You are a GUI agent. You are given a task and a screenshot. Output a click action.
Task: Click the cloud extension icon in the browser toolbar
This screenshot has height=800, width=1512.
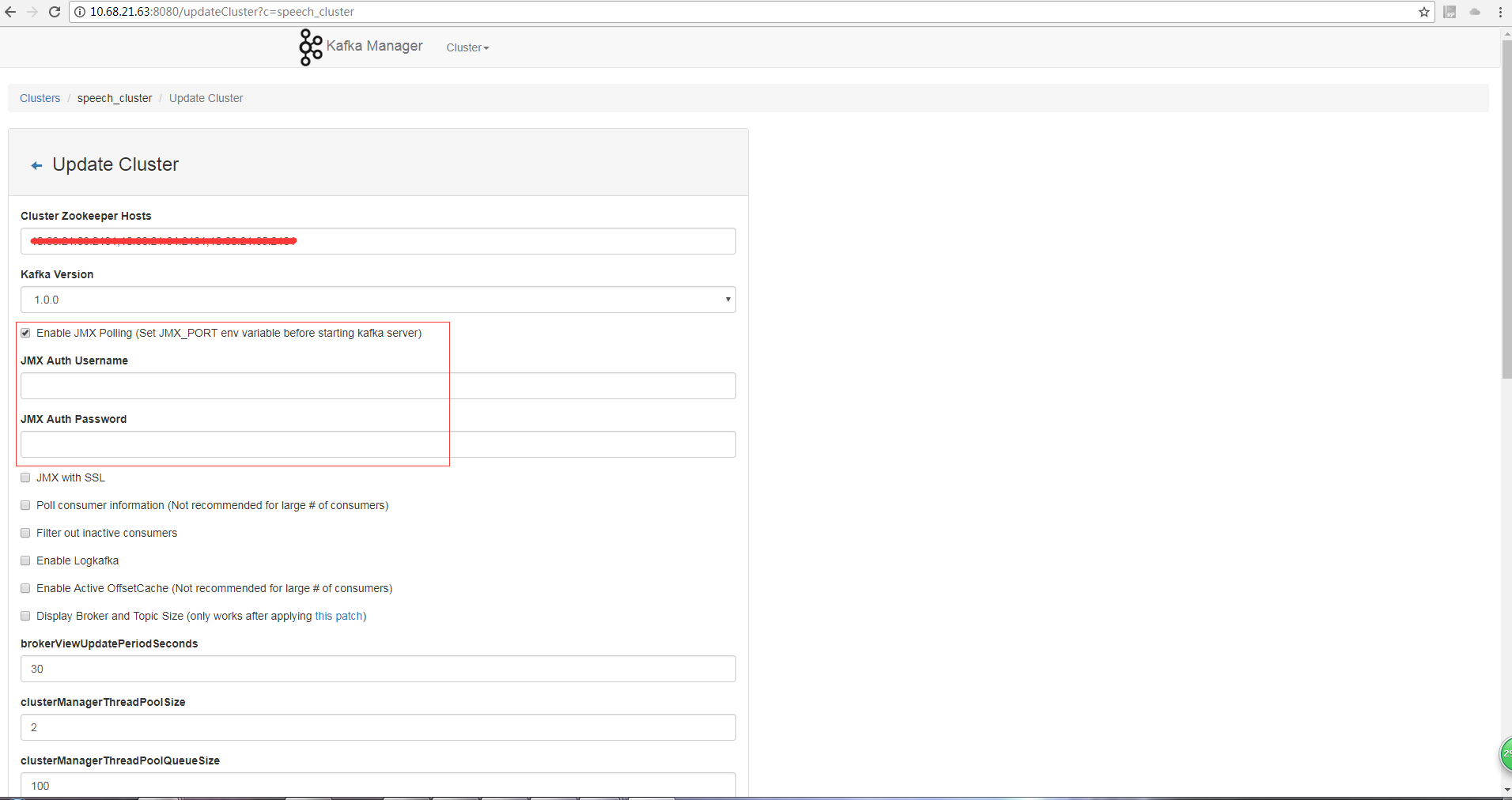(x=1475, y=12)
